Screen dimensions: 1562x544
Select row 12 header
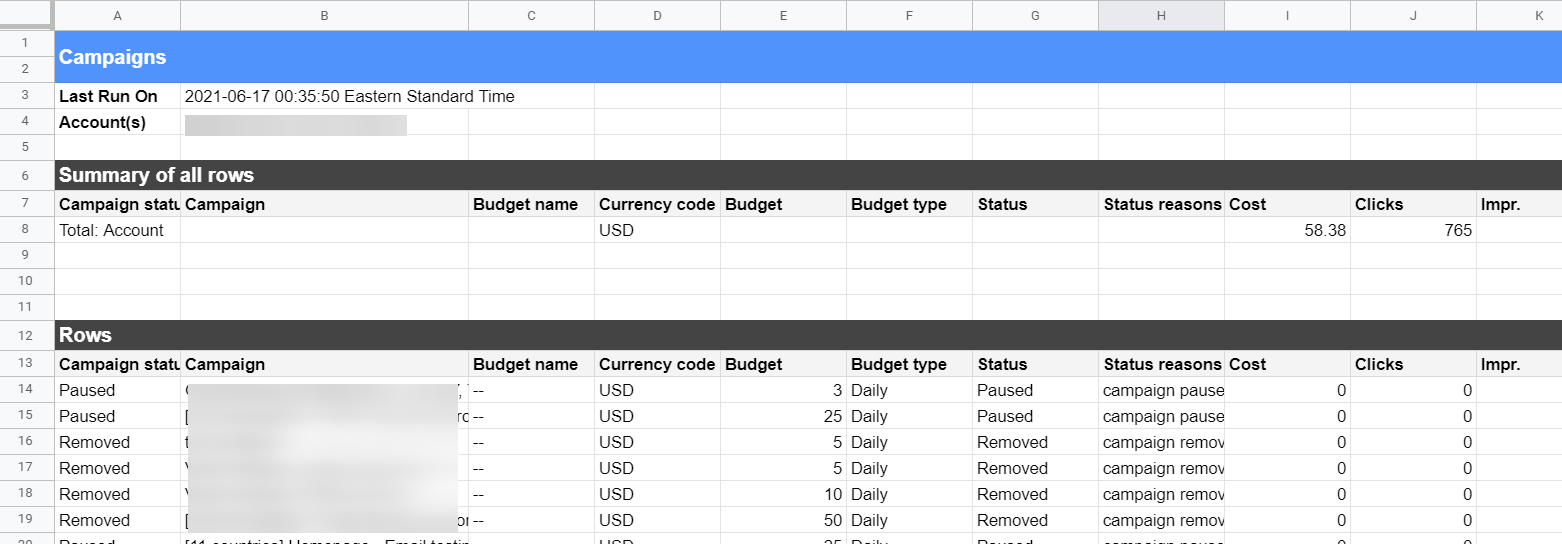click(x=27, y=335)
